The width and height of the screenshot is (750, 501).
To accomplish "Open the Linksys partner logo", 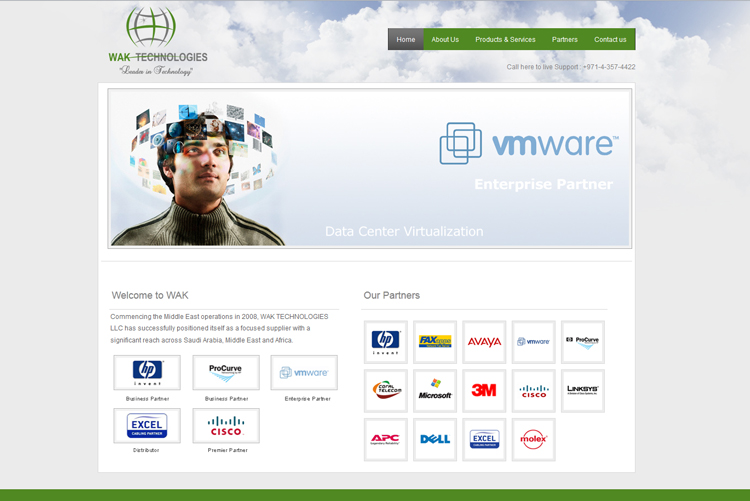I will 582,390.
